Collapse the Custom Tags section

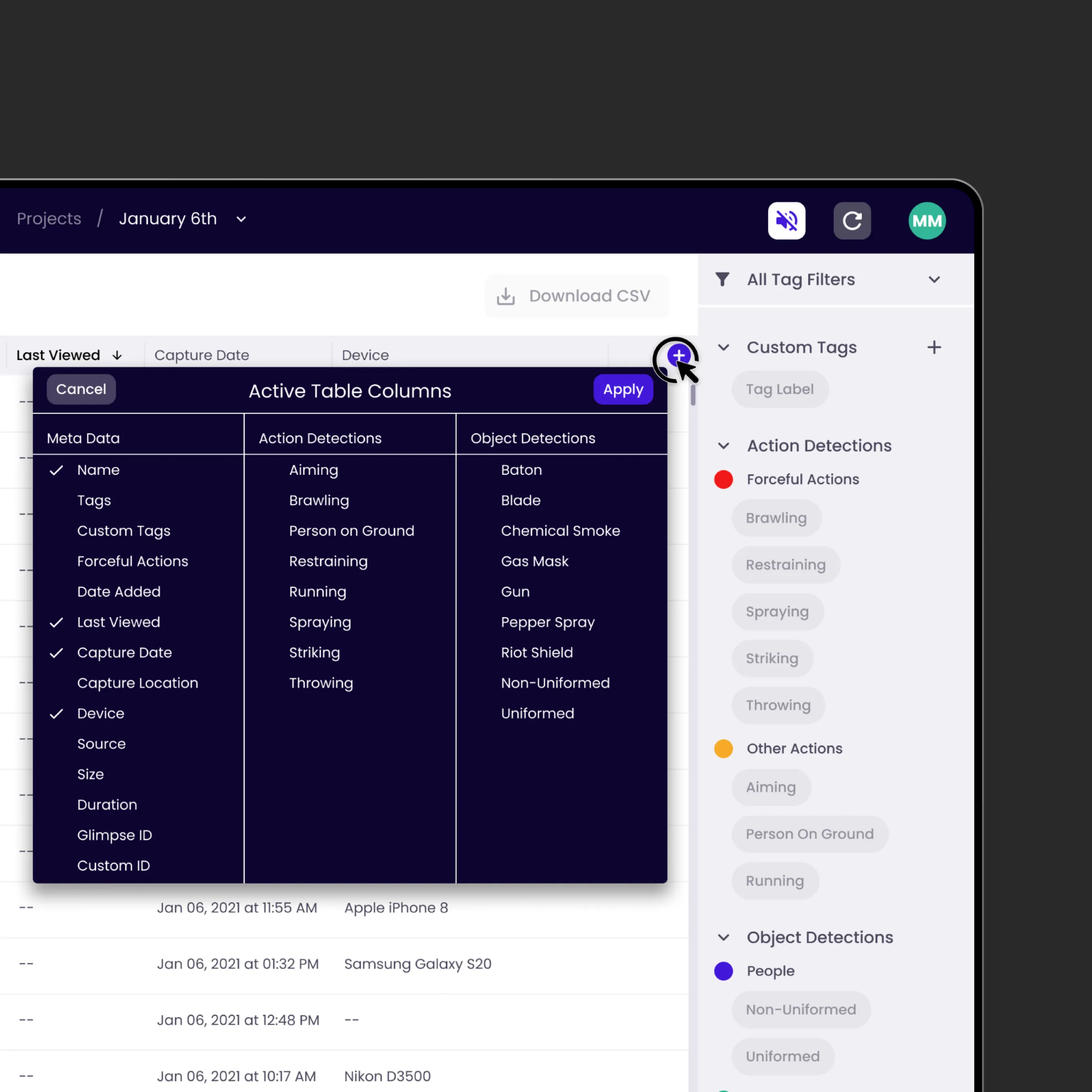click(724, 347)
